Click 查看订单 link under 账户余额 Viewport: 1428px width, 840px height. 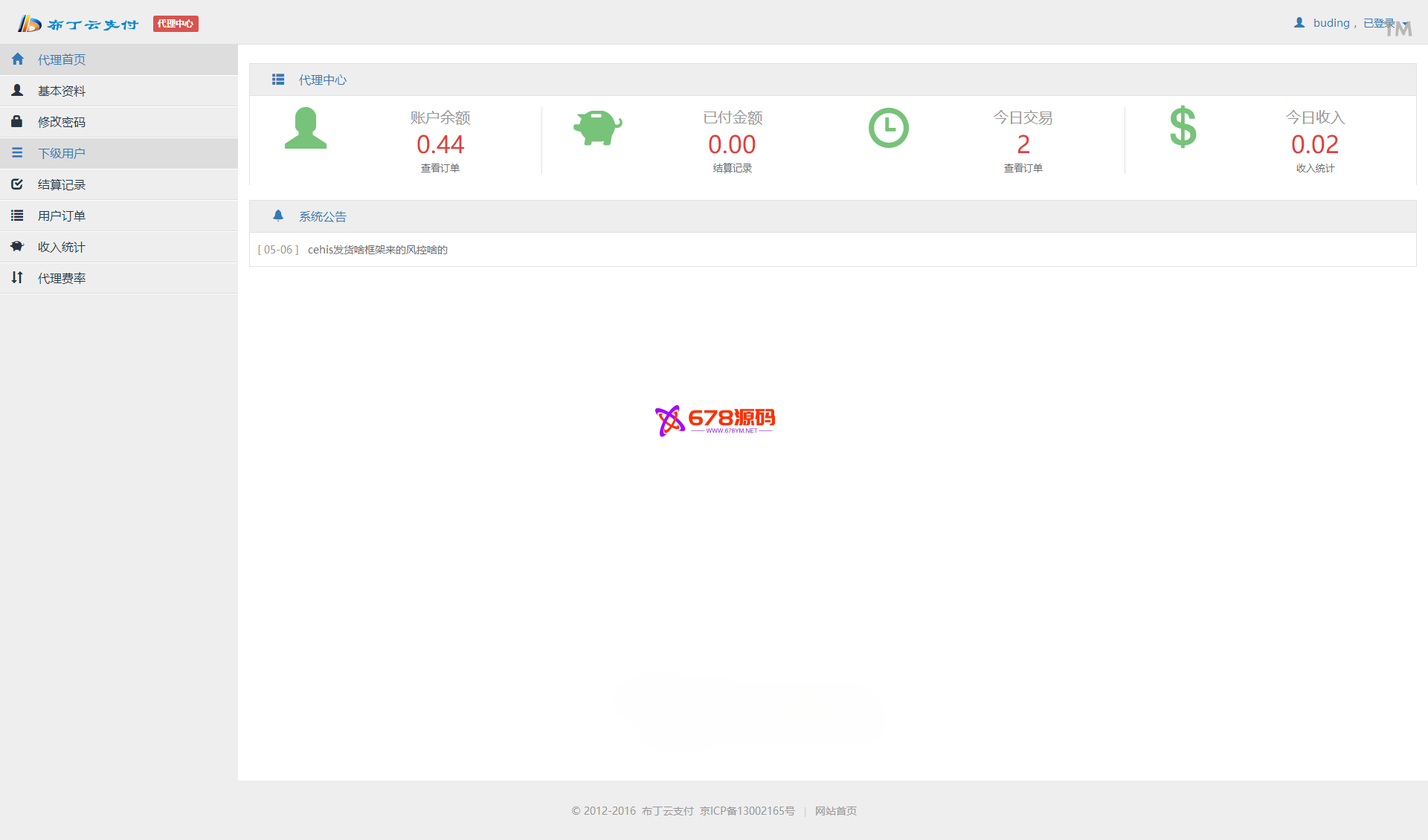(x=440, y=168)
